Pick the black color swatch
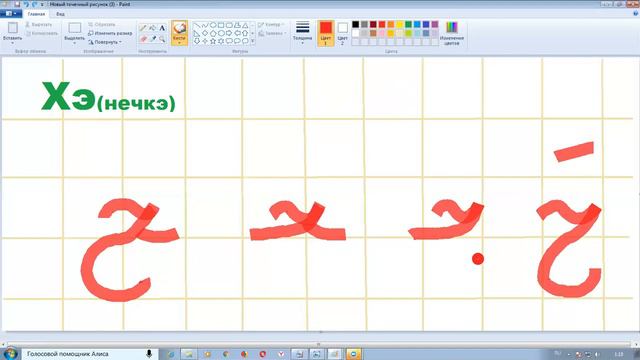The height and width of the screenshot is (360, 640). pos(356,24)
